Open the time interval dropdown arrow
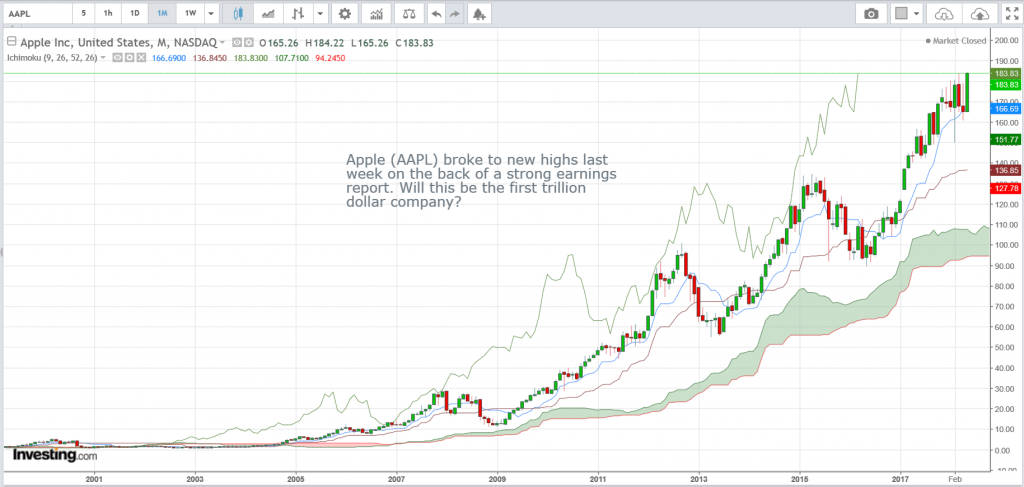This screenshot has width=1024, height=487. pyautogui.click(x=211, y=13)
